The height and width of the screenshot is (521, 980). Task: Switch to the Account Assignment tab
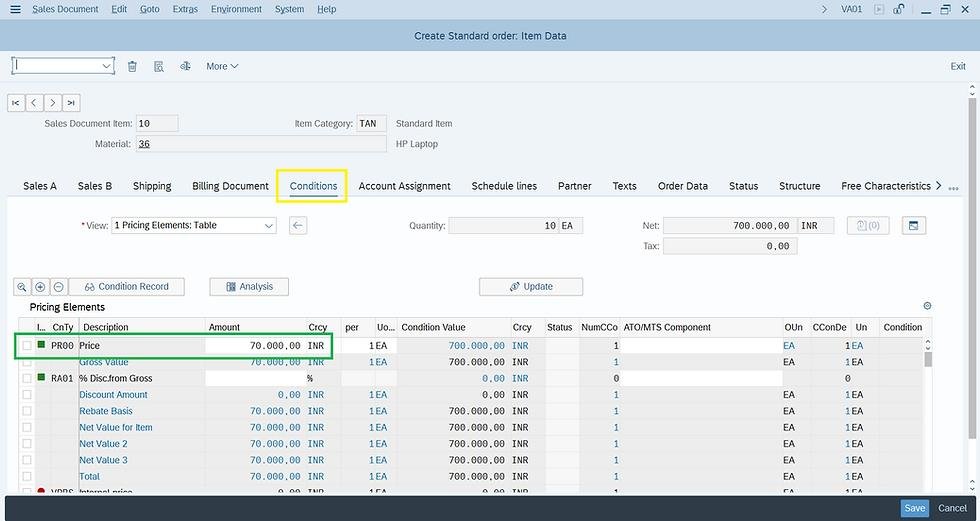404,186
